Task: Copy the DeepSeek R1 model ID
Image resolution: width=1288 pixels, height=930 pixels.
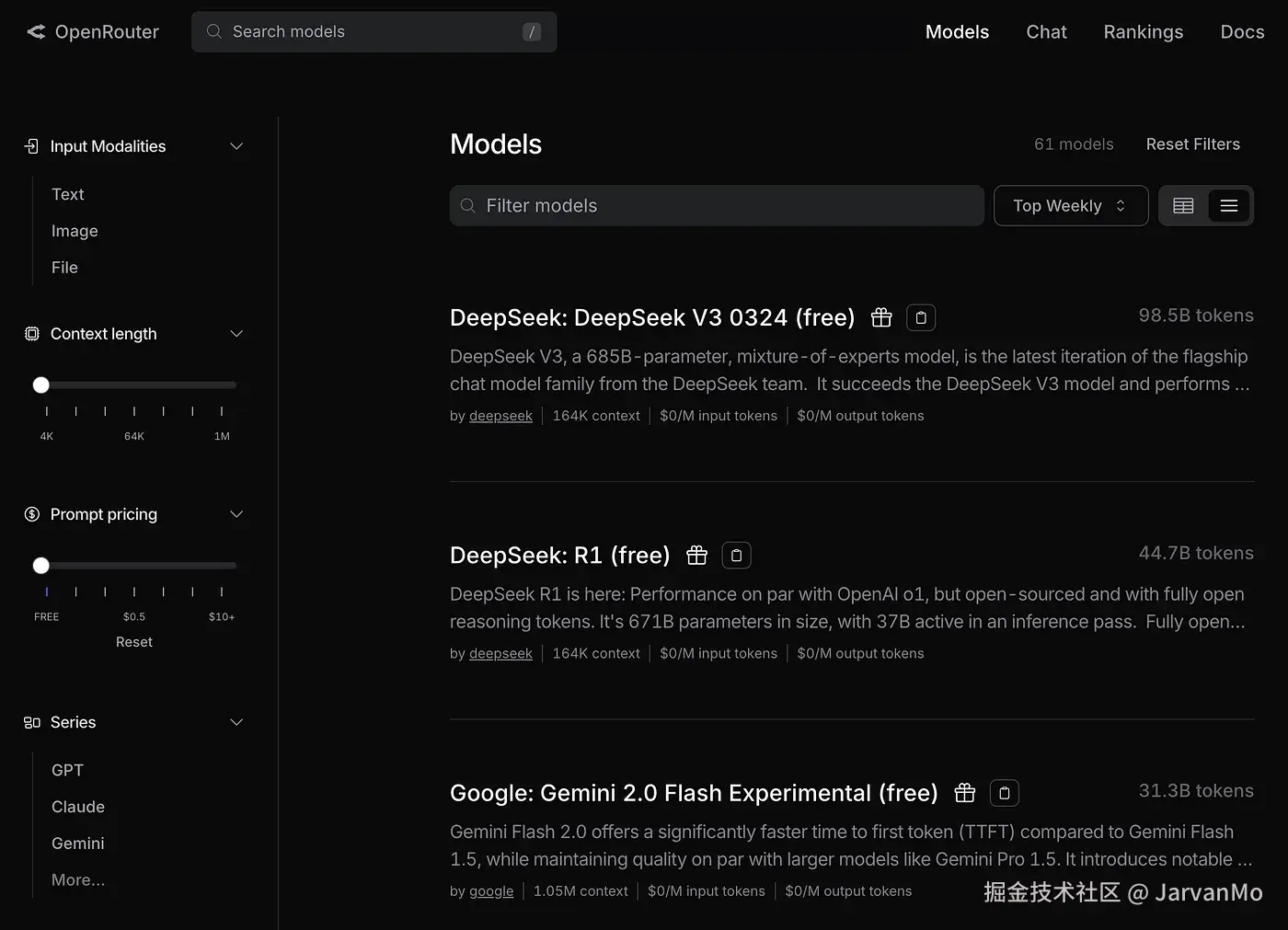Action: click(736, 556)
